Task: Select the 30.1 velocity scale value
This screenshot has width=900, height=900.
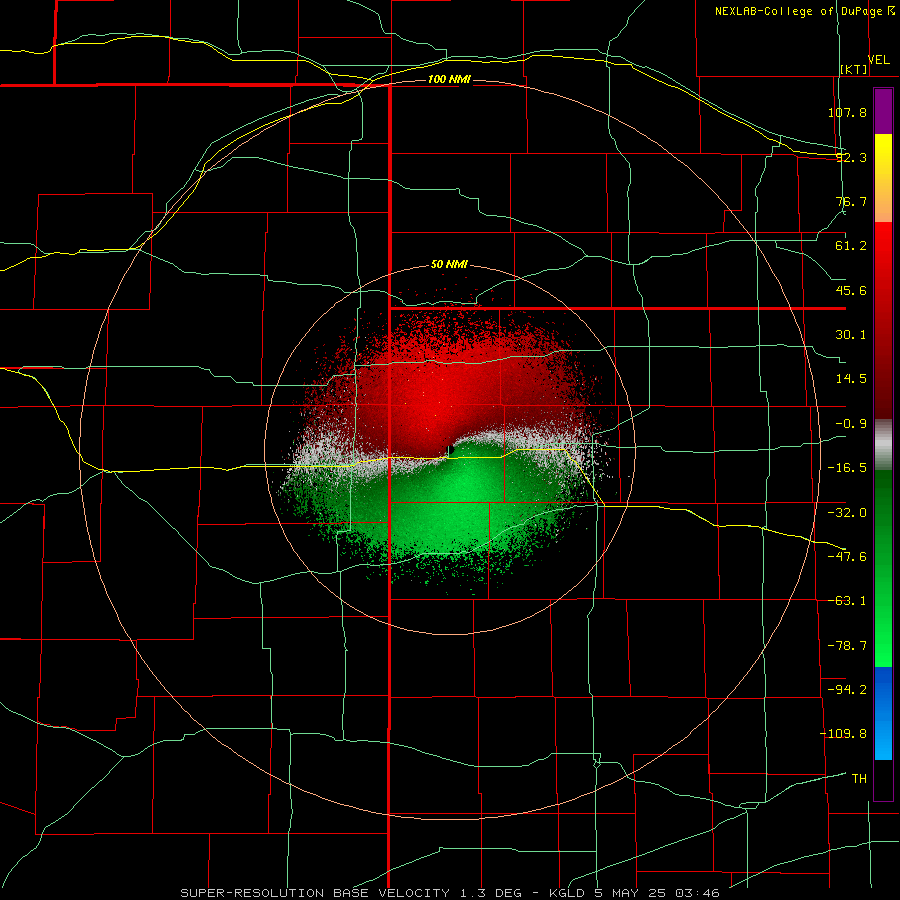Action: point(851,335)
